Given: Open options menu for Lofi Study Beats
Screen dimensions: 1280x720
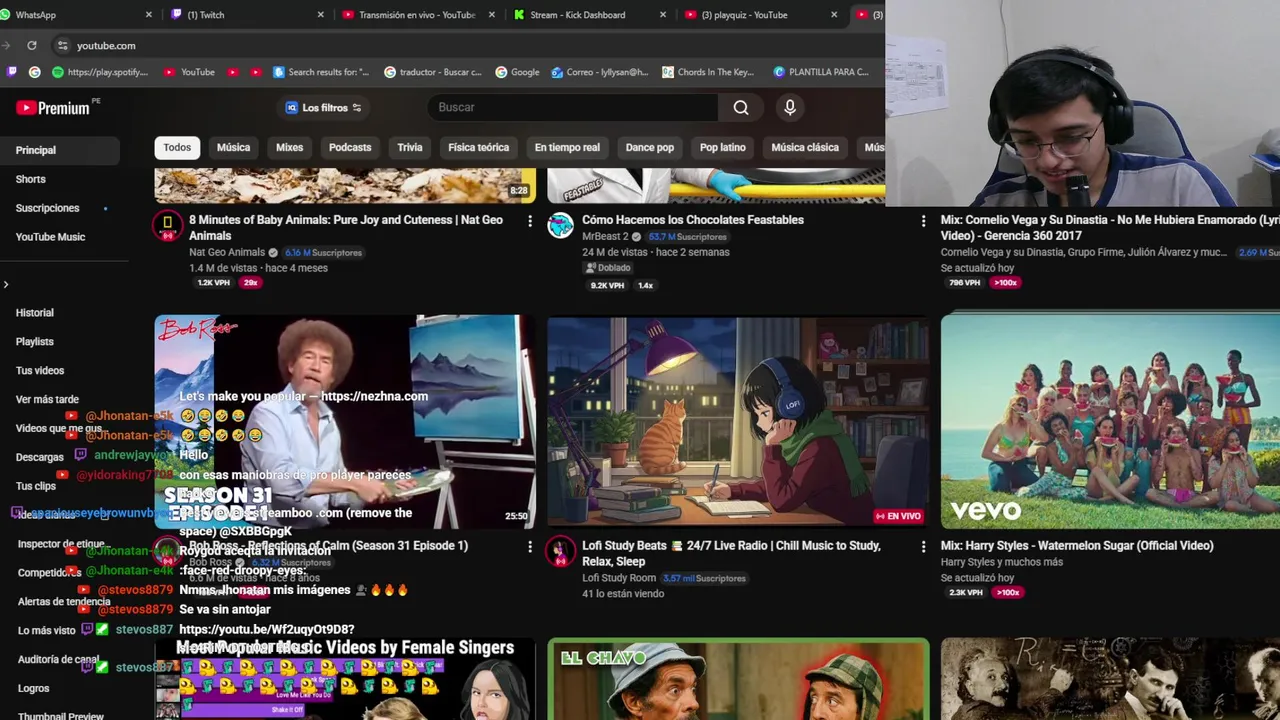Looking at the screenshot, I should coord(923,547).
